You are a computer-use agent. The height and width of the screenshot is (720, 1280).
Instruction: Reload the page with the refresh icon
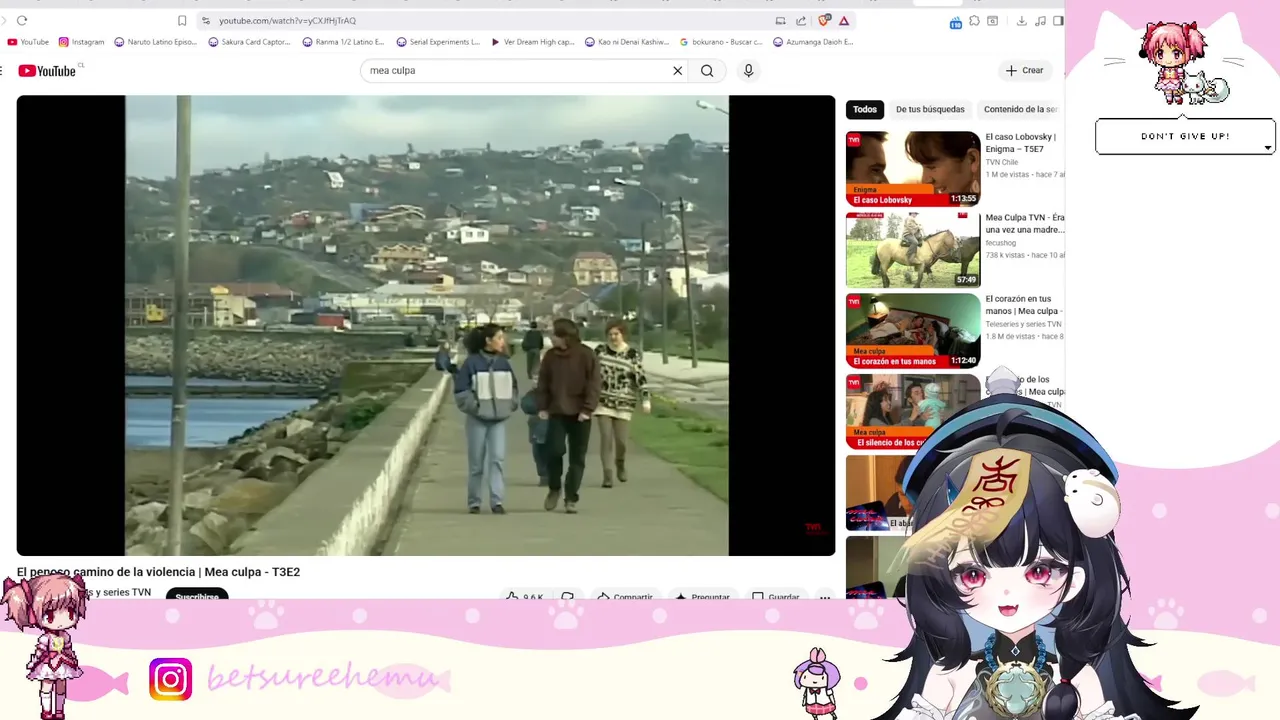click(x=22, y=20)
